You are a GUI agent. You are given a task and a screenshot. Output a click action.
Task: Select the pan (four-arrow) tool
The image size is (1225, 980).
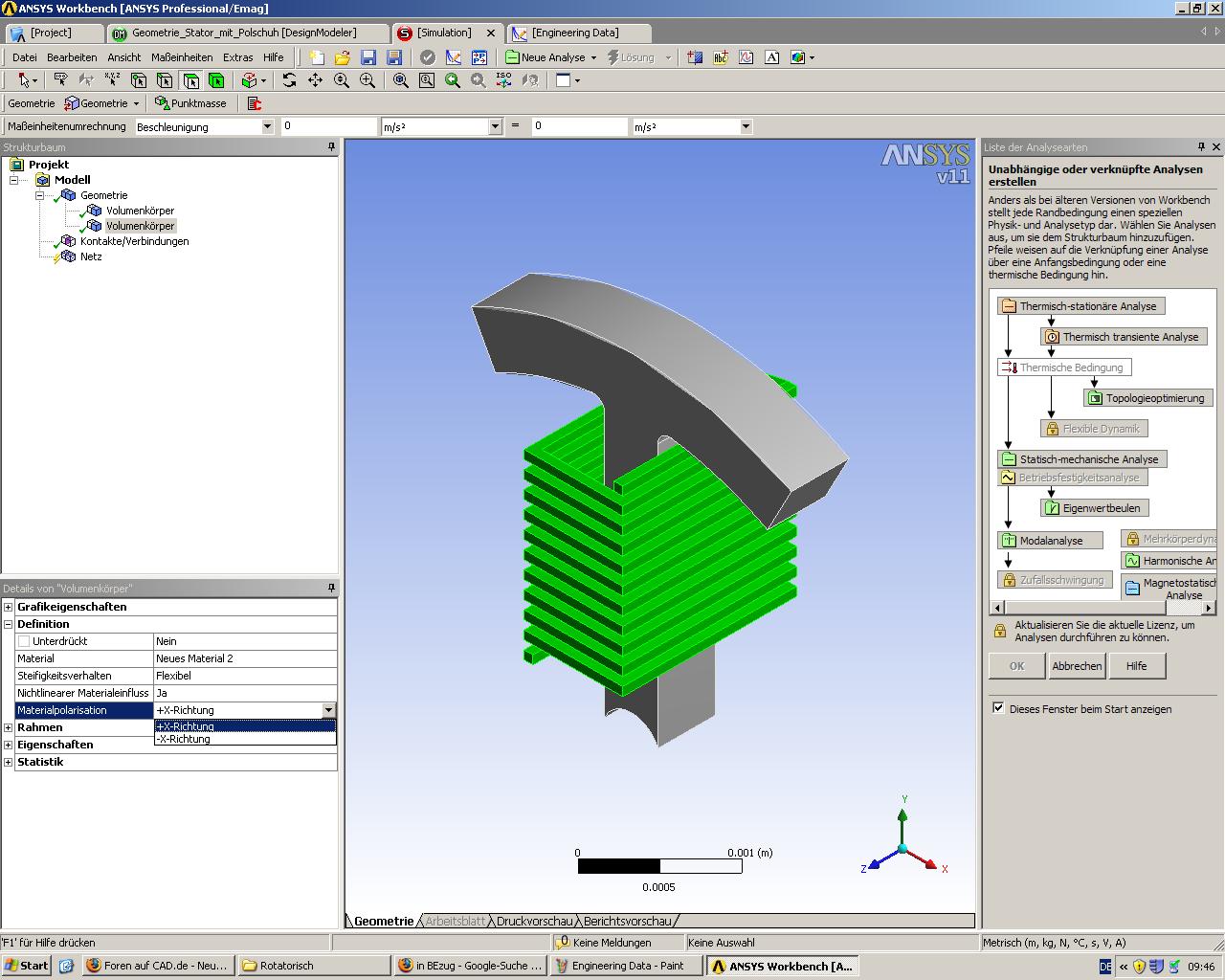tap(315, 80)
